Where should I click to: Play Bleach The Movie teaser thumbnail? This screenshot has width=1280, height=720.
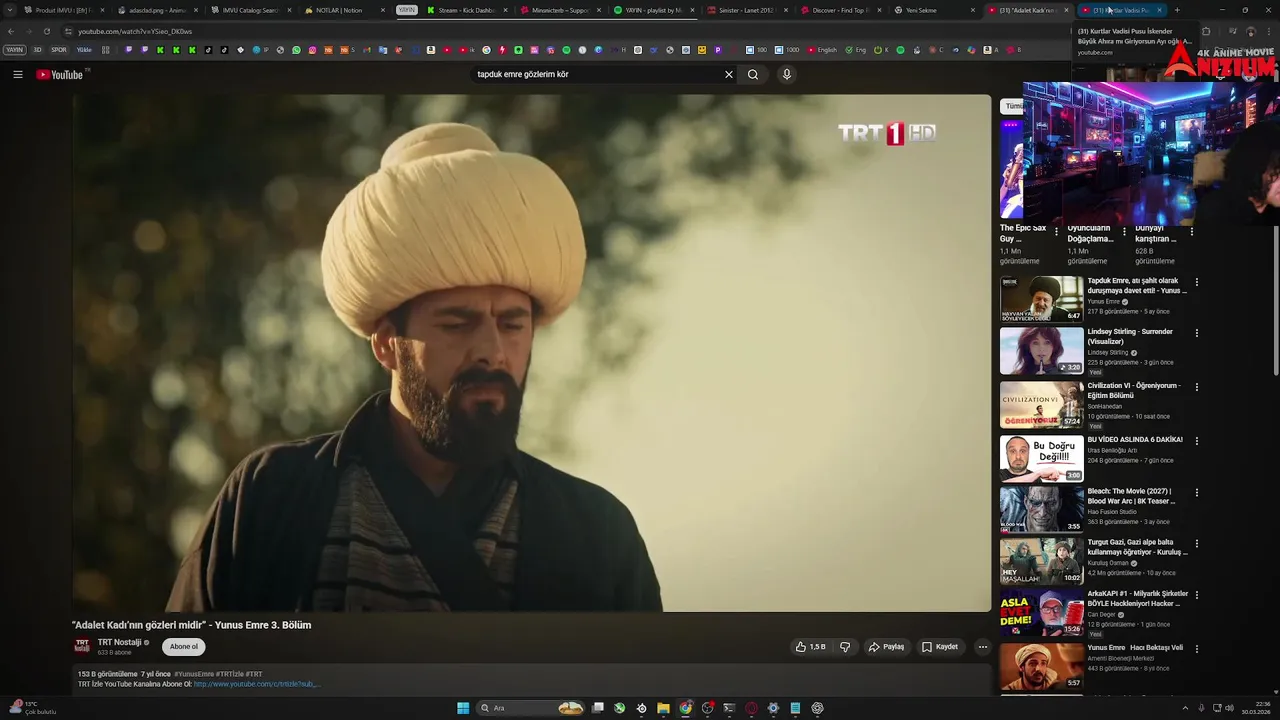(1041, 509)
